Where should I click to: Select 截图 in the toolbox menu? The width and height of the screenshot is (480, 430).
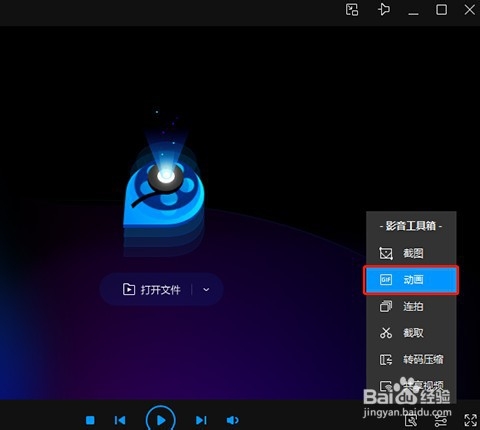[x=411, y=253]
